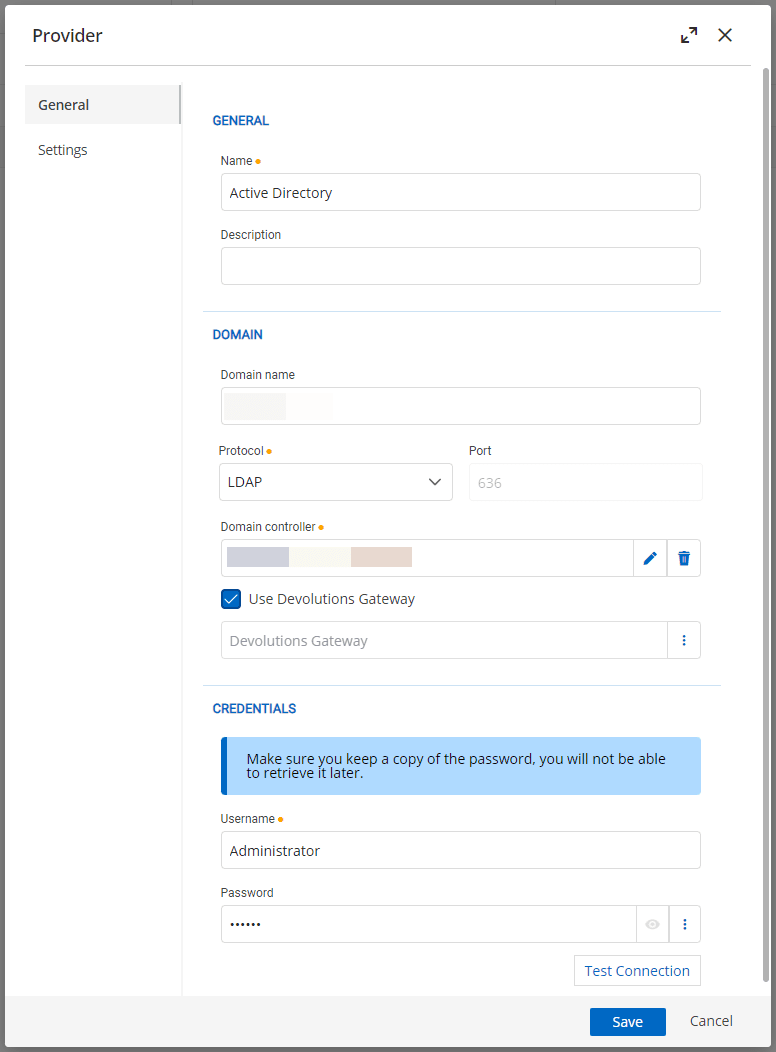This screenshot has height=1052, width=776.
Task: Open Devolutions Gateway three-dot options menu
Action: (684, 640)
